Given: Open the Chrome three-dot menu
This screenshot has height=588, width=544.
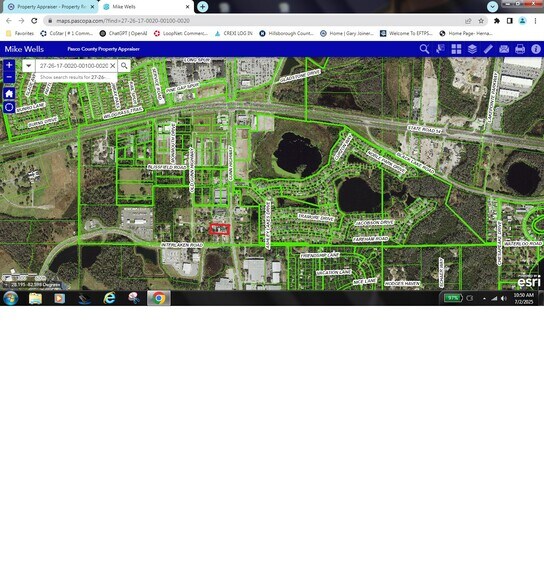Looking at the screenshot, I should 535,21.
